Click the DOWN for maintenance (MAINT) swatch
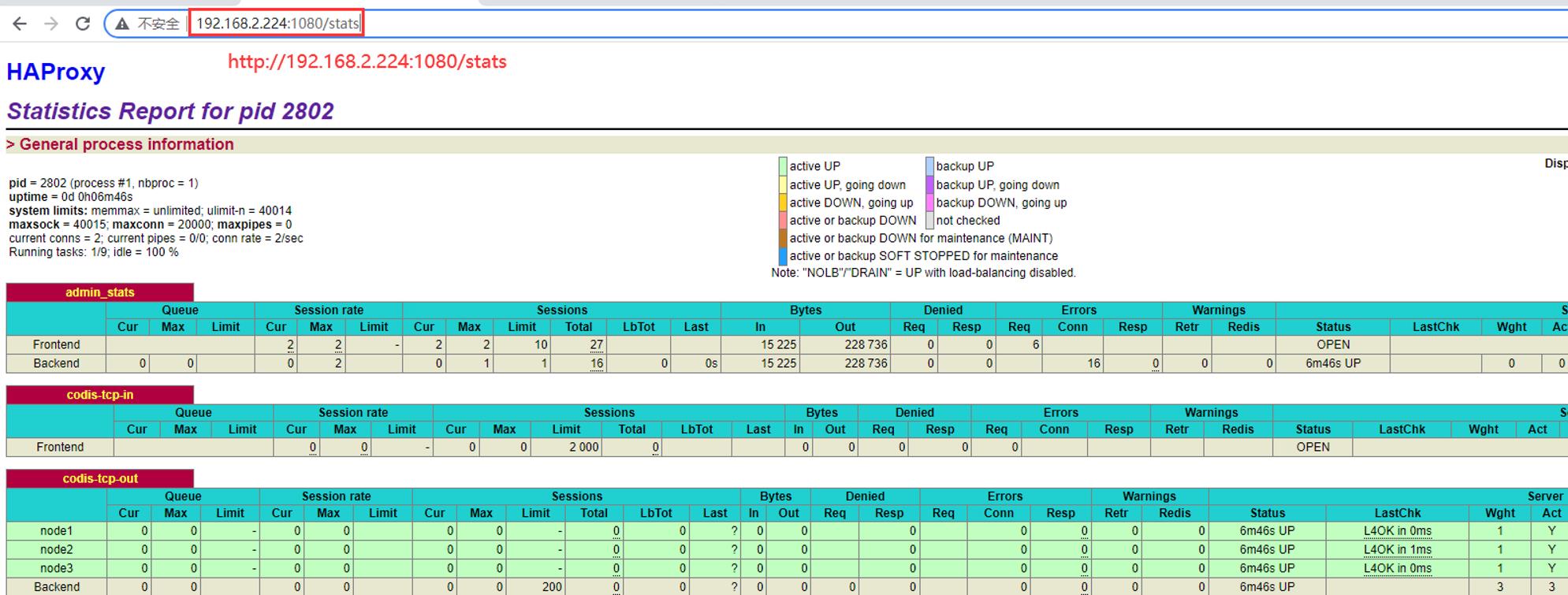1568x595 pixels. [783, 238]
